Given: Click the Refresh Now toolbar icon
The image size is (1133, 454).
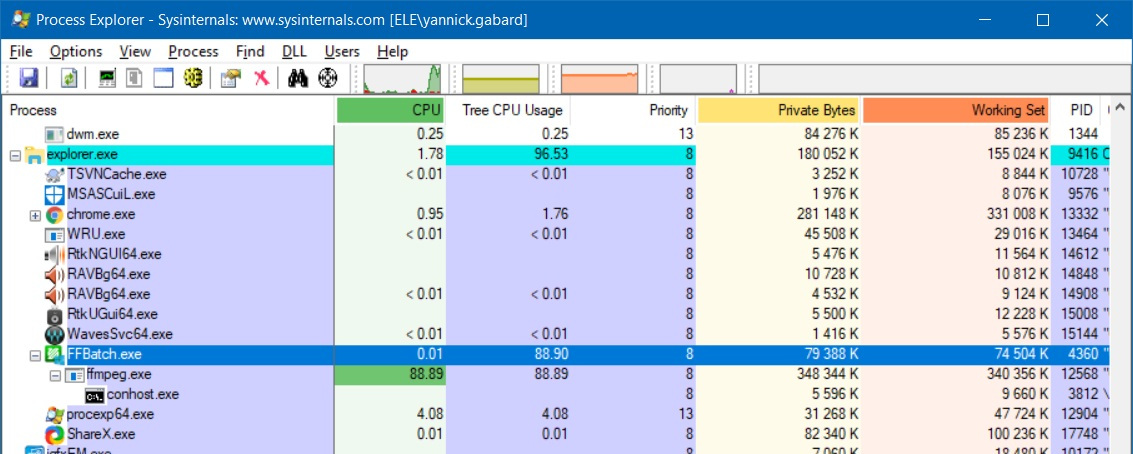Looking at the screenshot, I should click(69, 78).
